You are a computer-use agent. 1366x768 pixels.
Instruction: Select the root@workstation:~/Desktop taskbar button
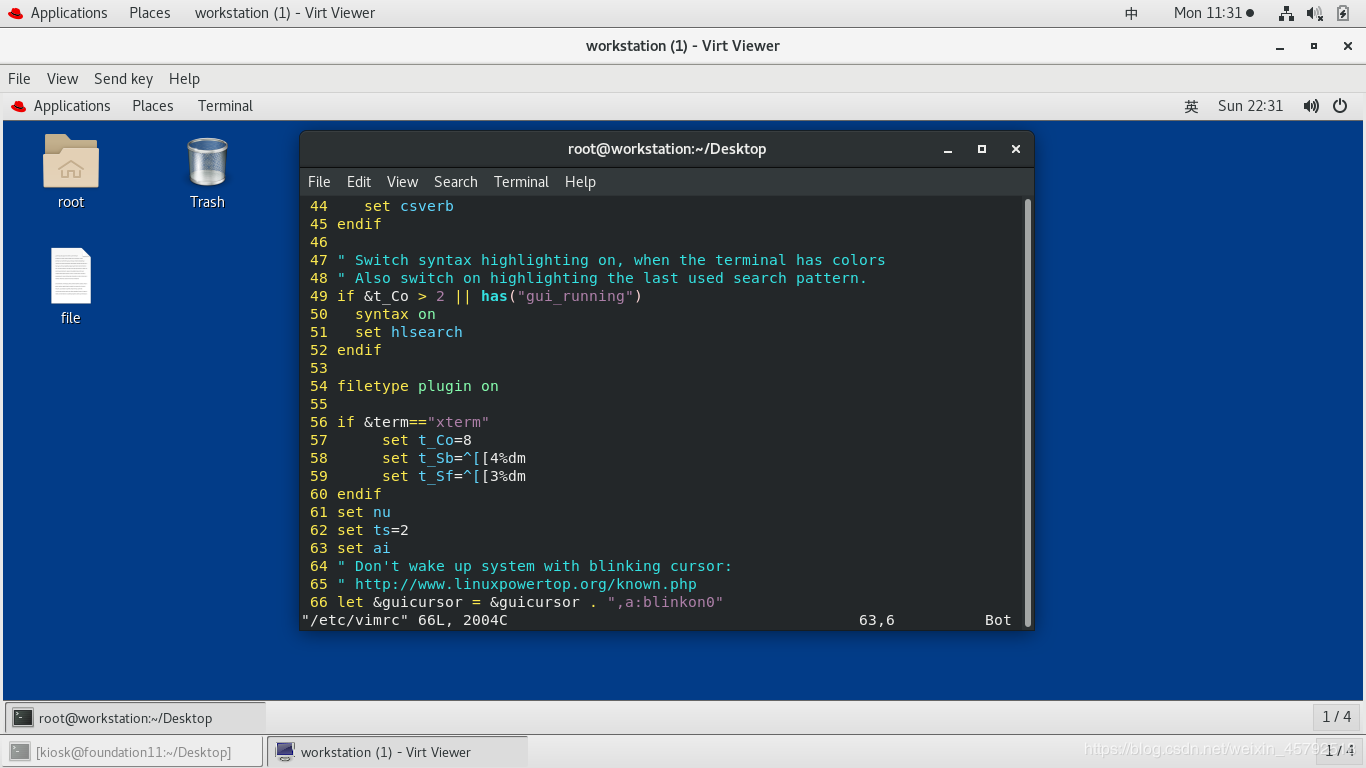pyautogui.click(x=136, y=717)
